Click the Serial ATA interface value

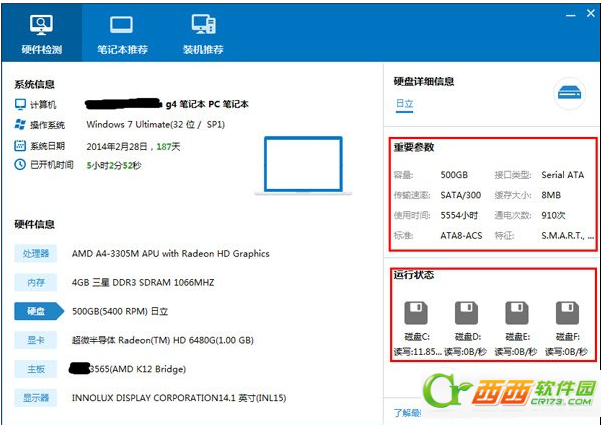click(x=563, y=175)
